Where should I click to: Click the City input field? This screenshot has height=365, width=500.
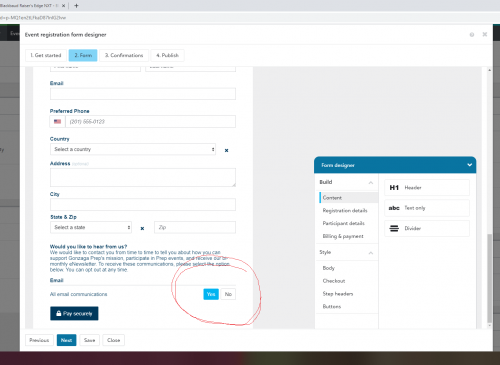coord(143,204)
